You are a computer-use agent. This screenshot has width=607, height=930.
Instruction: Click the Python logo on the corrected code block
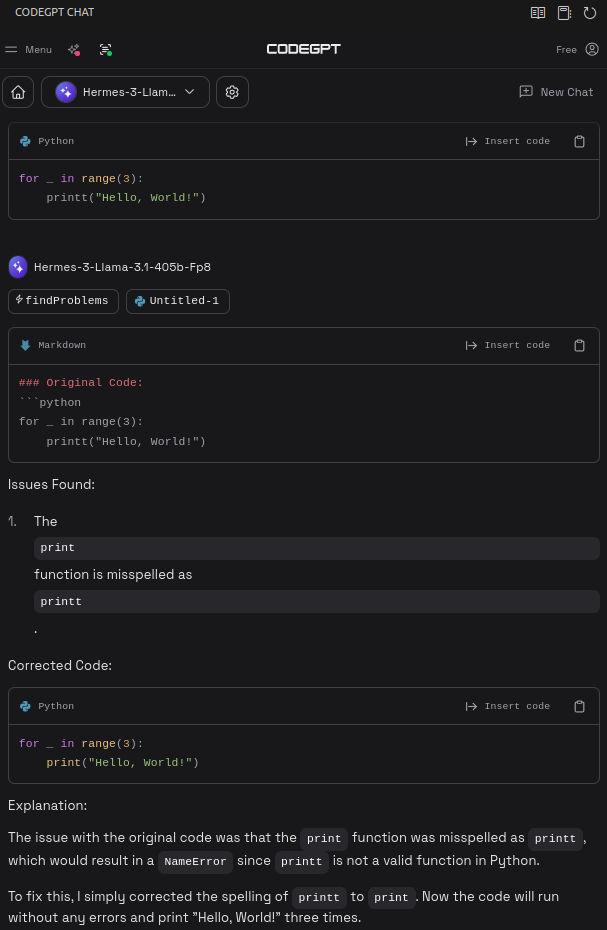tap(25, 706)
